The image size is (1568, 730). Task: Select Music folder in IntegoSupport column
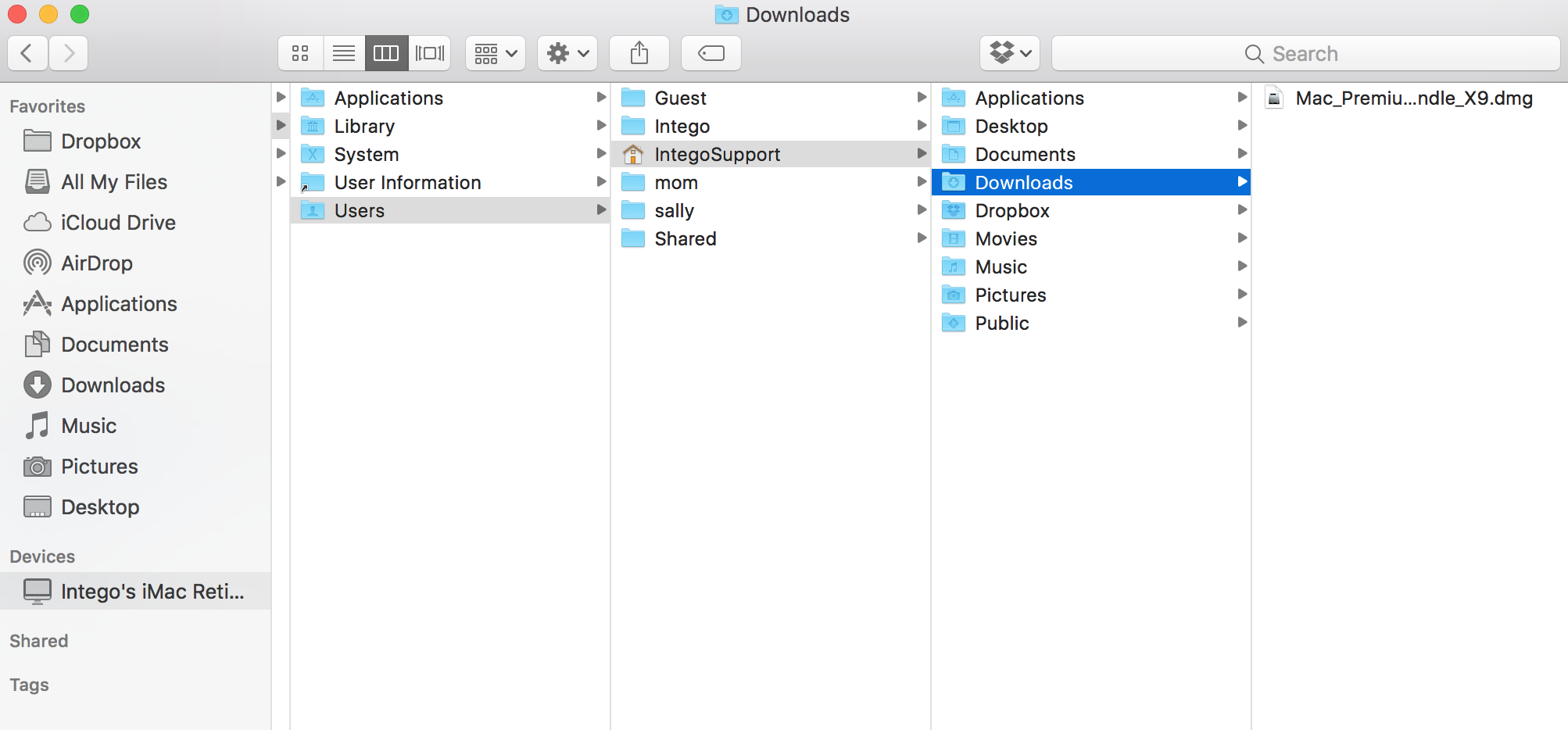tap(1091, 267)
